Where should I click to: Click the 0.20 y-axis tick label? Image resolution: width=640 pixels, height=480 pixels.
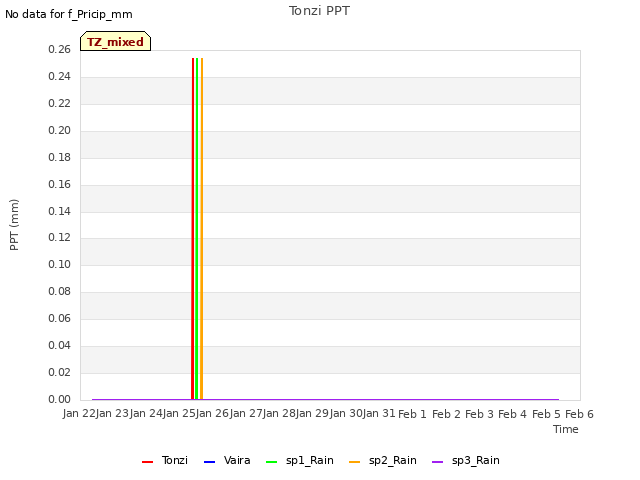60,131
